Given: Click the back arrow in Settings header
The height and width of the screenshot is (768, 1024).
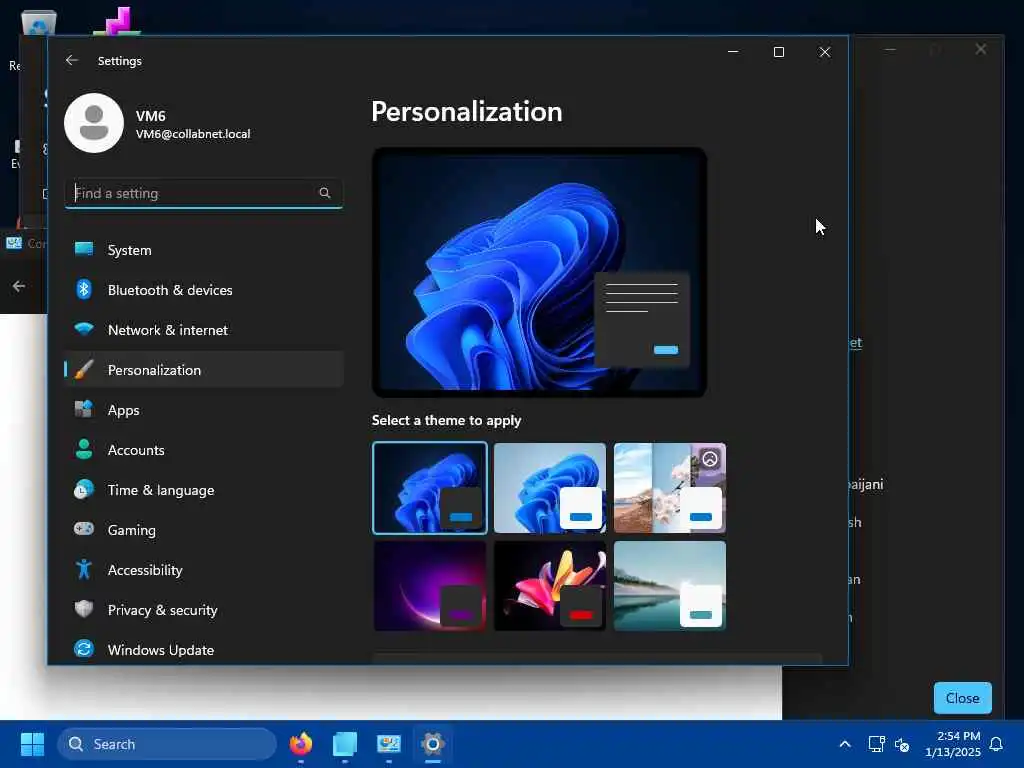Looking at the screenshot, I should pyautogui.click(x=72, y=60).
